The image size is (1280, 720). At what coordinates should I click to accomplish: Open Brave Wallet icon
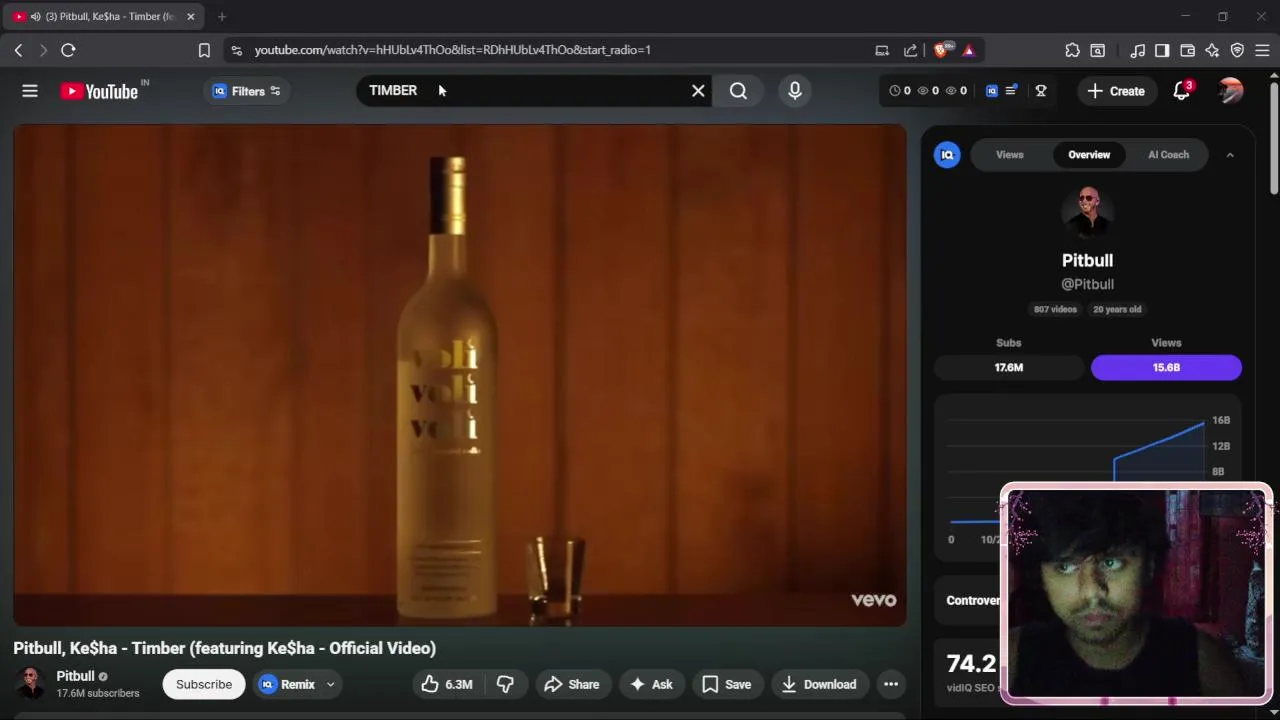click(1187, 50)
